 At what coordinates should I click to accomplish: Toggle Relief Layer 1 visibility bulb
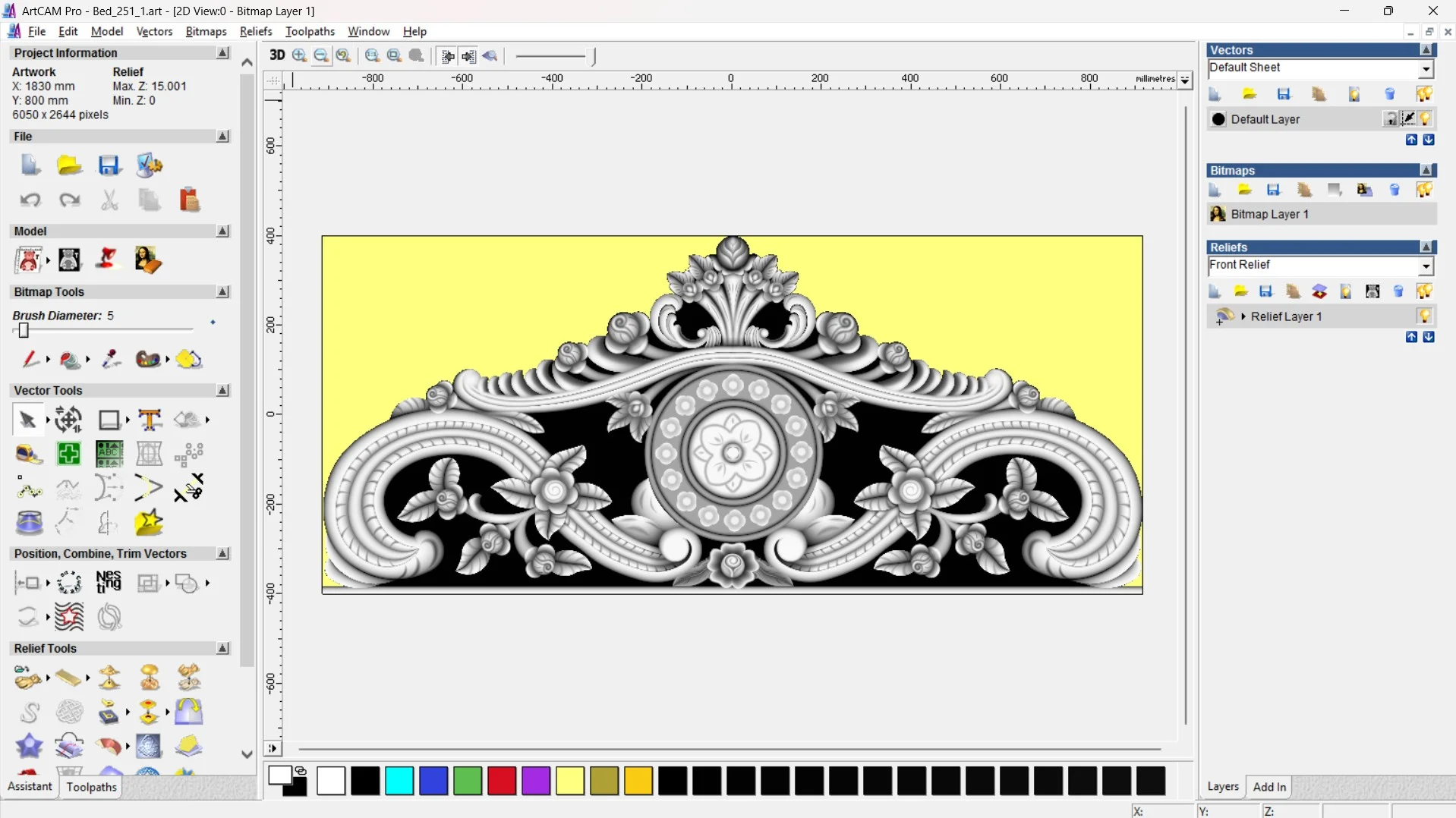coord(1424,316)
